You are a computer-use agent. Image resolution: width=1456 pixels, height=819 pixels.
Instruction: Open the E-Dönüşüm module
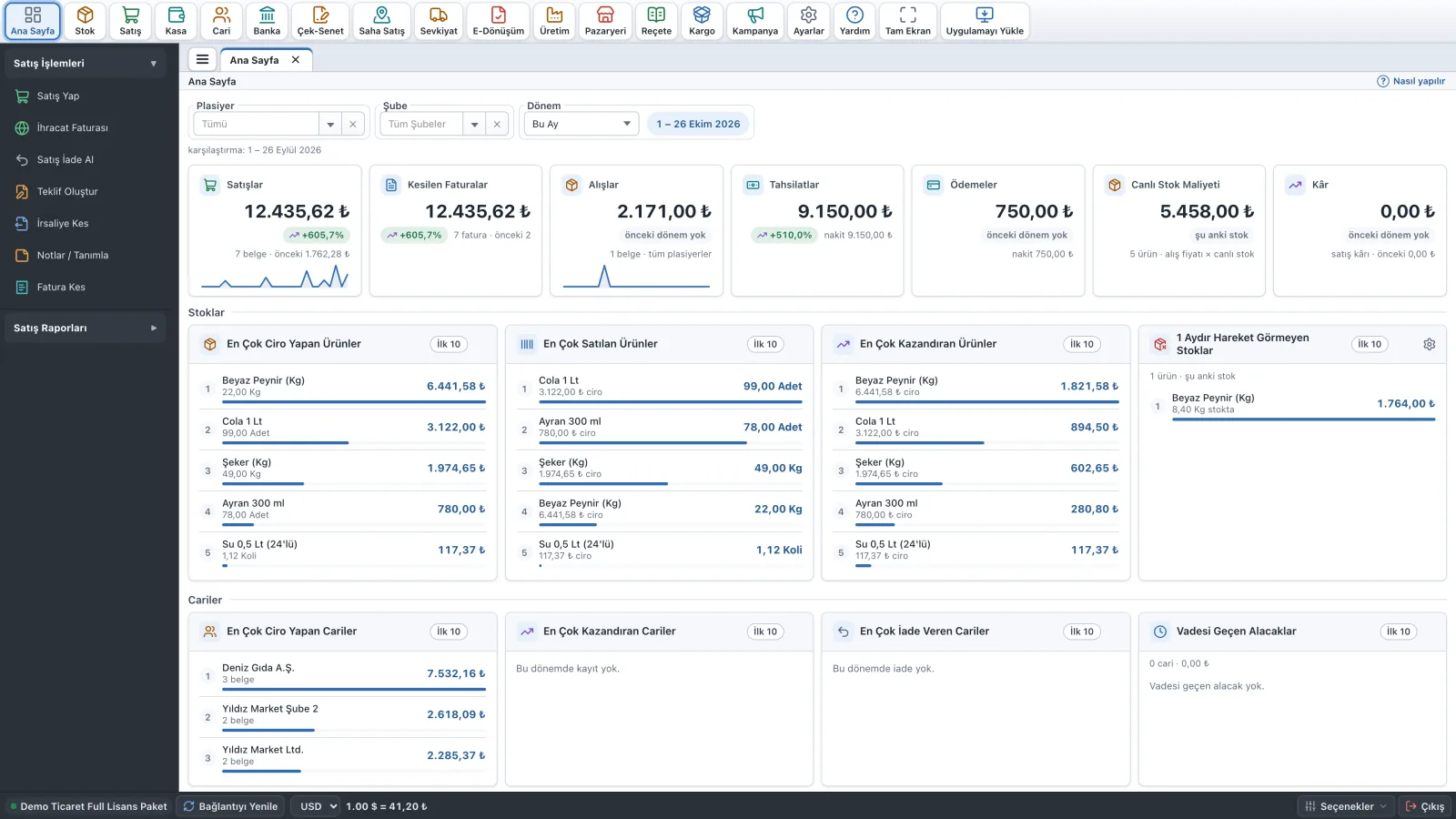(498, 21)
